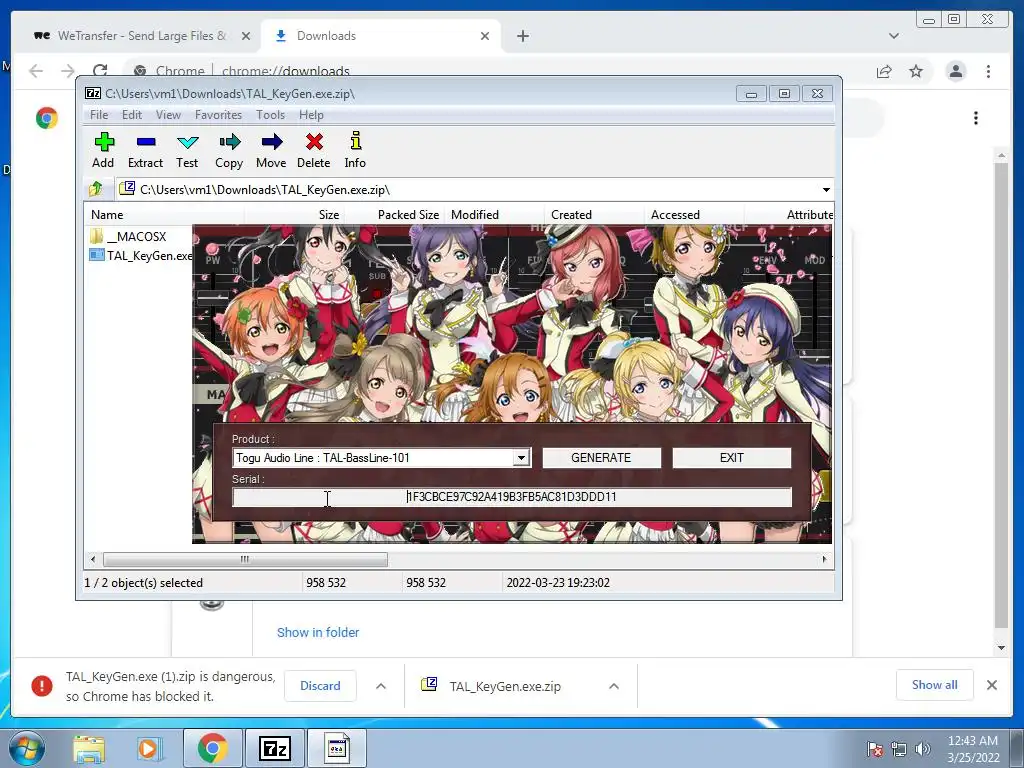Bookmark this page with the star icon

click(x=916, y=71)
